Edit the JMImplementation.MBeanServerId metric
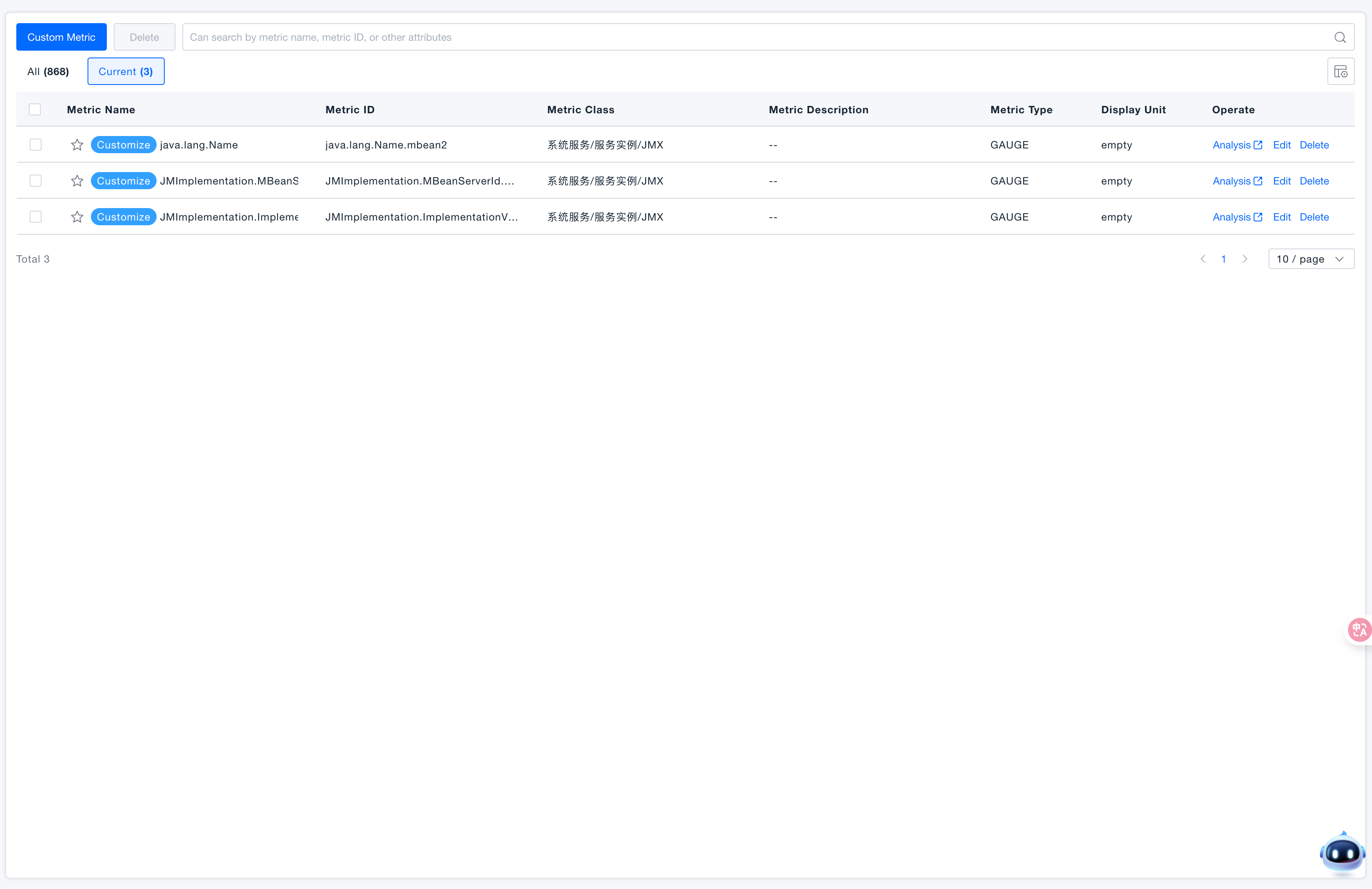This screenshot has height=889, width=1372. [1281, 181]
